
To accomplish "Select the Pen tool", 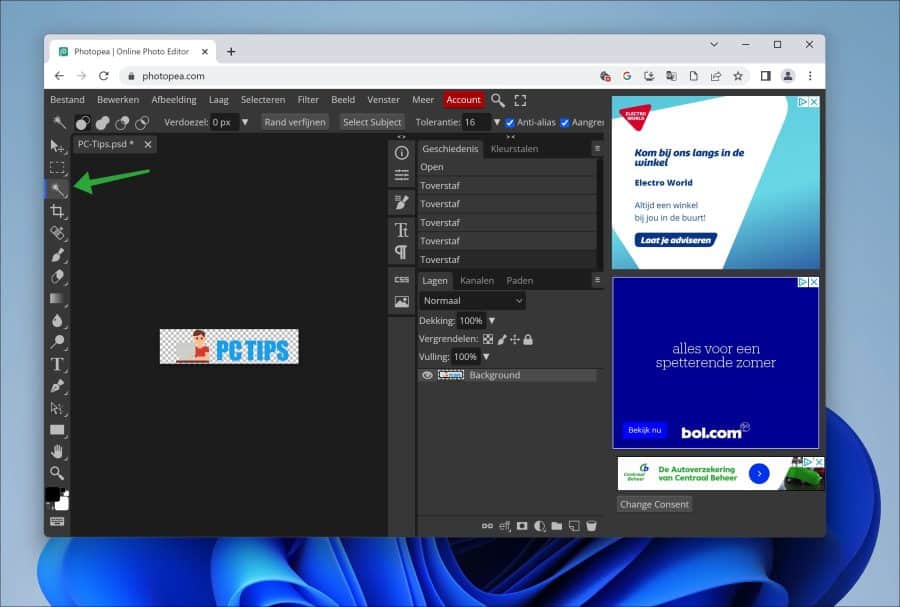I will click(x=57, y=386).
